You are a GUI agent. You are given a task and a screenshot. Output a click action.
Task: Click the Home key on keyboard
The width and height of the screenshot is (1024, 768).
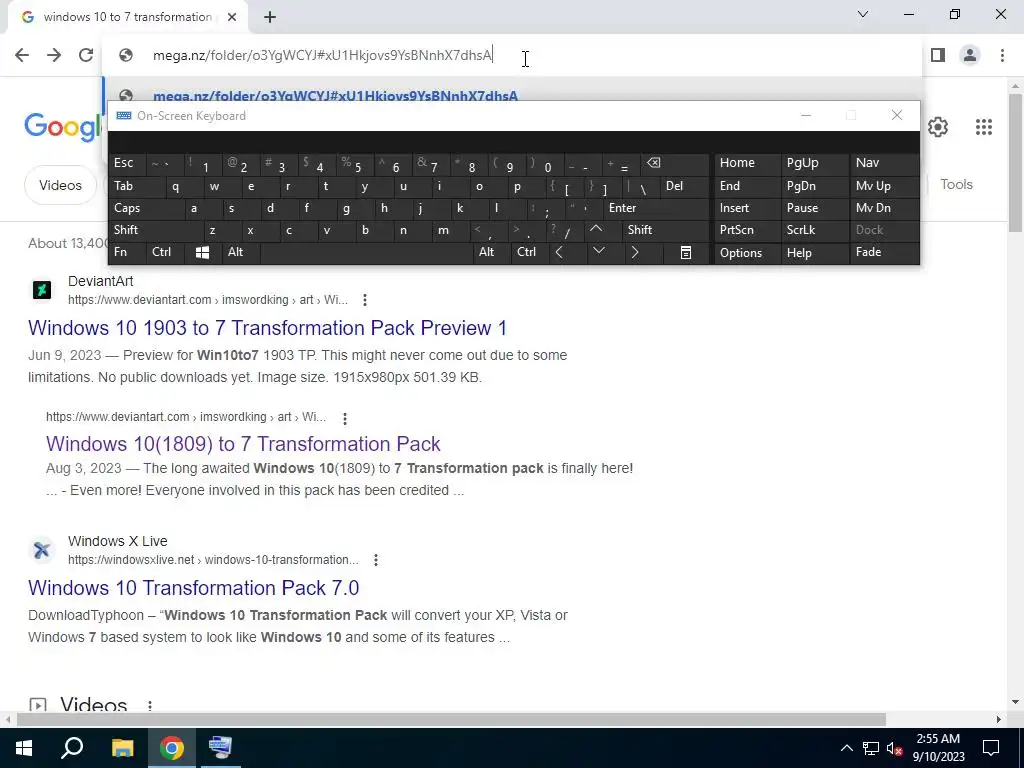(x=747, y=163)
